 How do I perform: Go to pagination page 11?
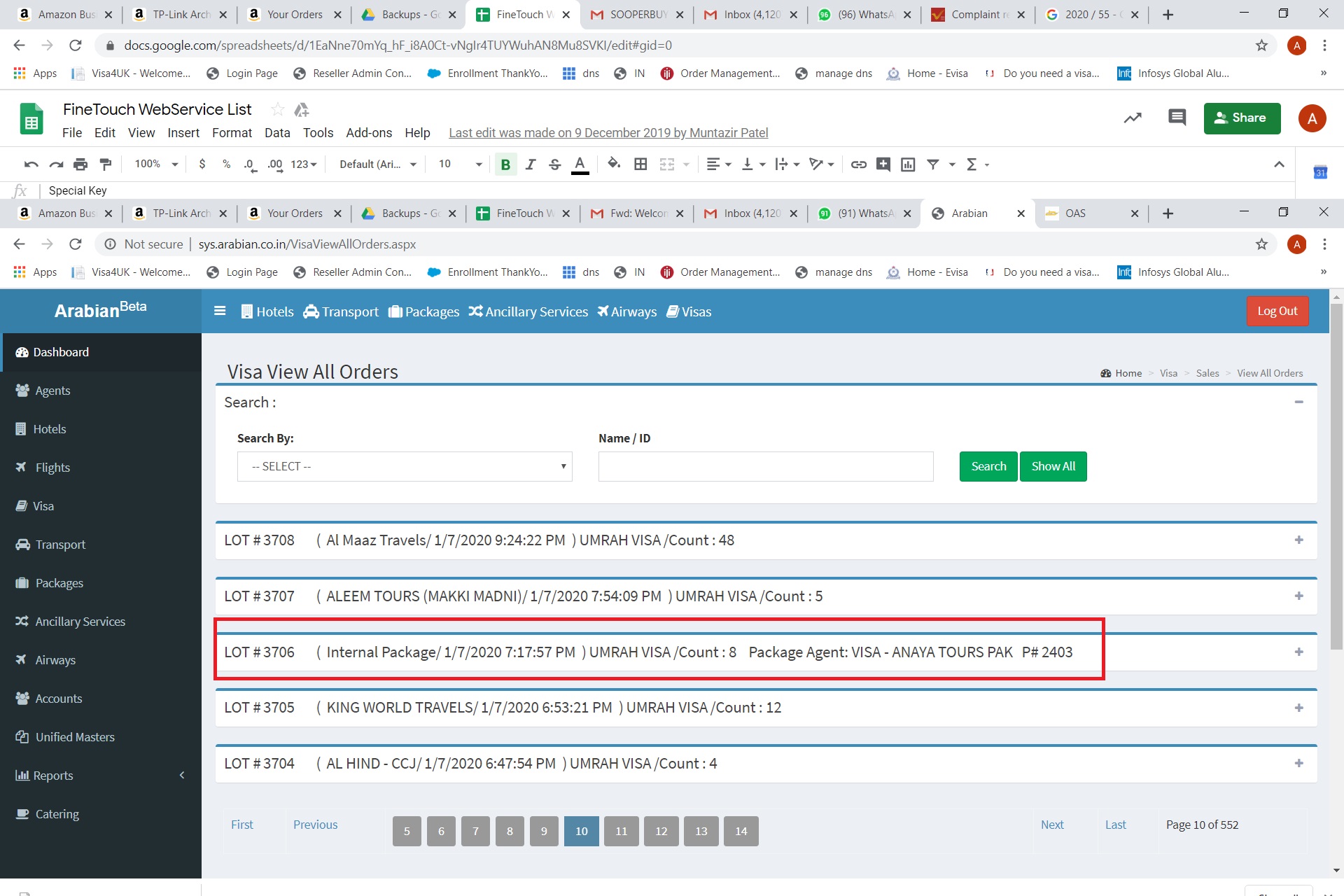click(621, 831)
